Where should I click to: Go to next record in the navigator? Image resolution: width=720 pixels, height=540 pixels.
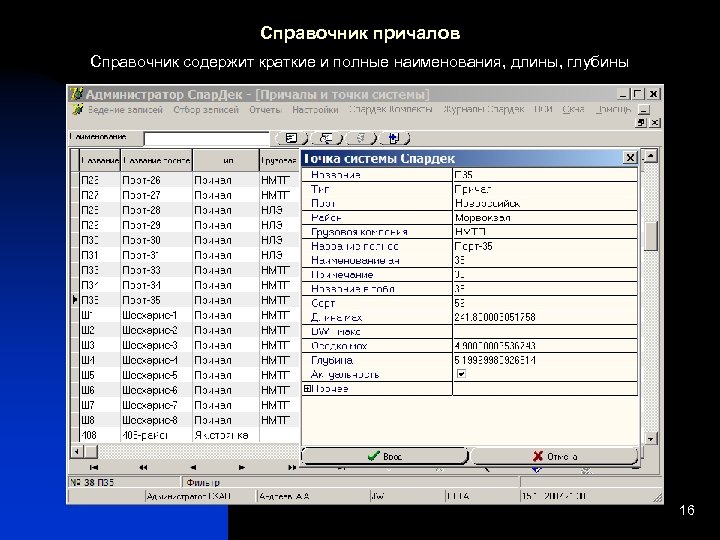tap(242, 467)
